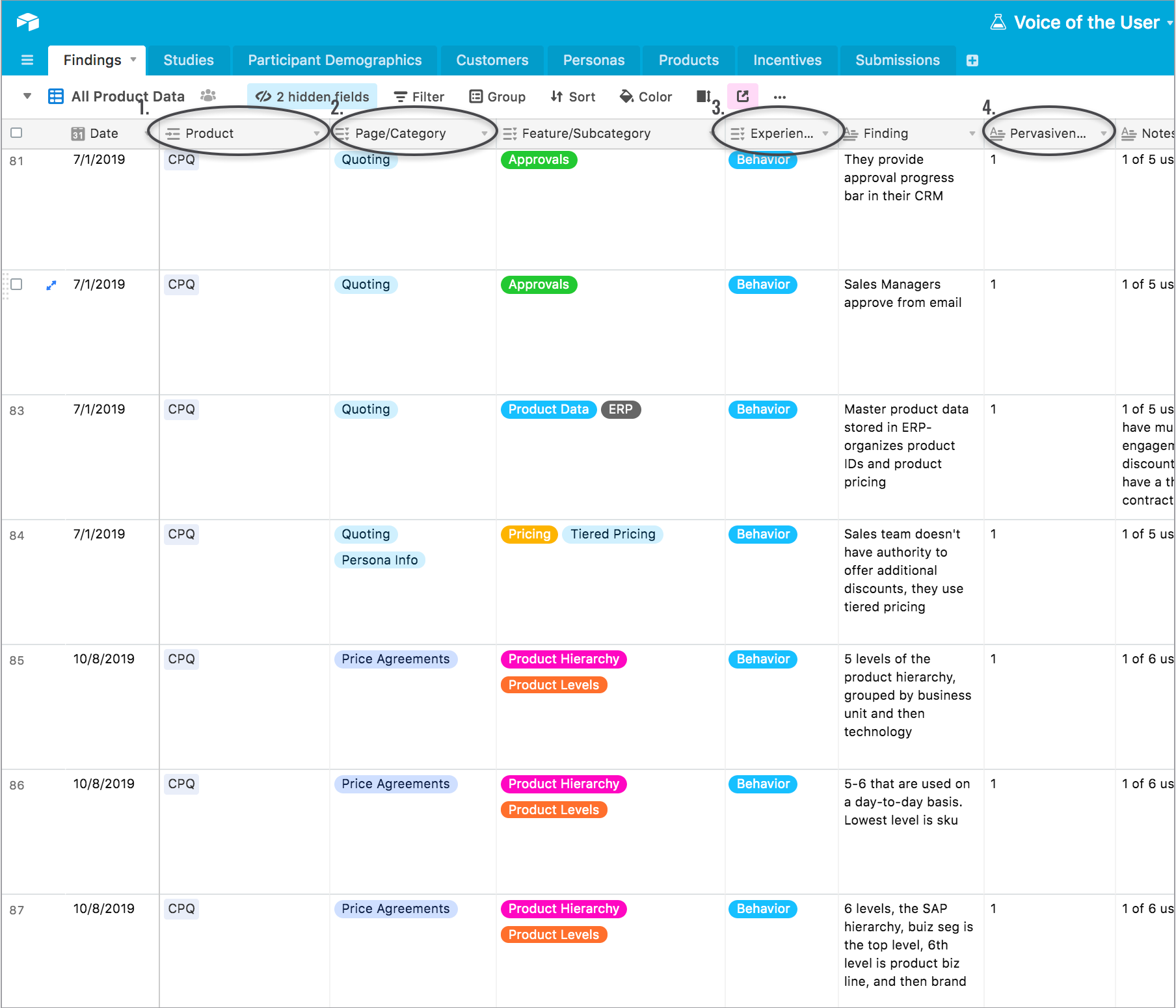Click finding 'Master product data stored in ERP'
1176x1008 pixels.
906,445
